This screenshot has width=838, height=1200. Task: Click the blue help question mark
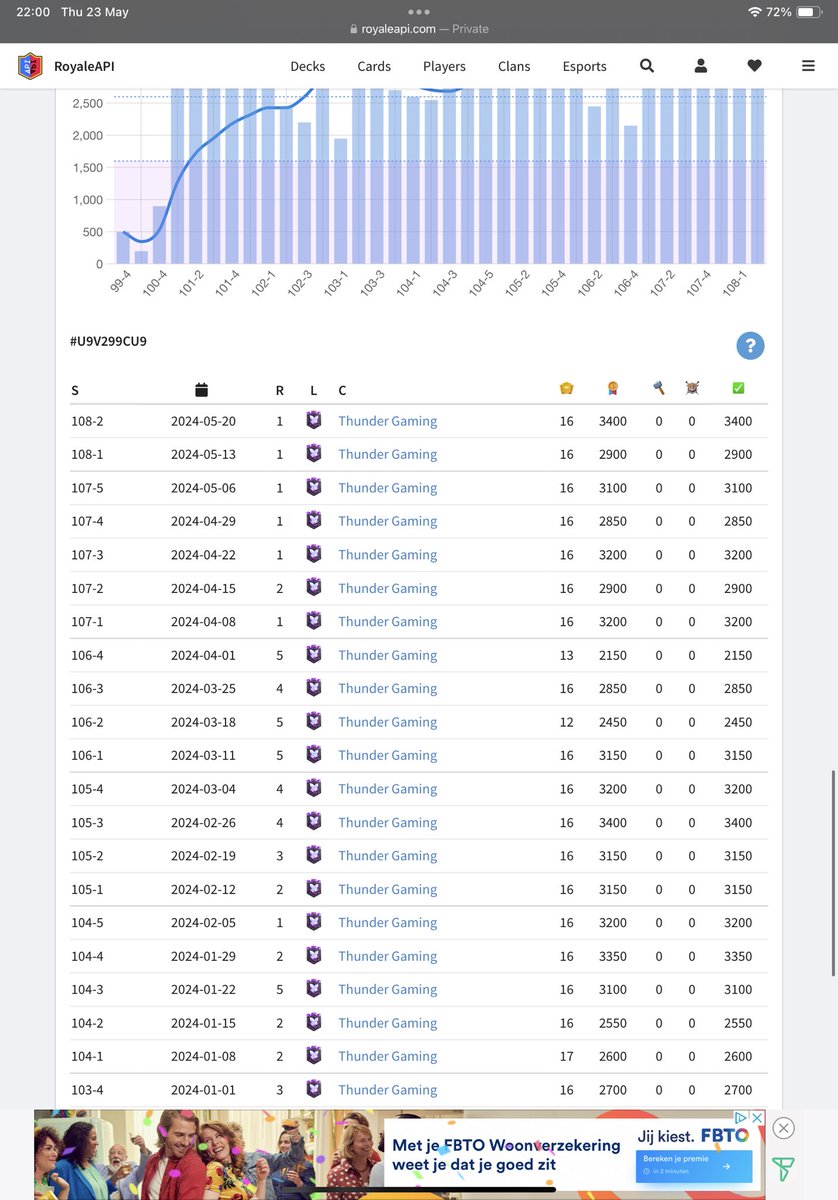coord(750,346)
